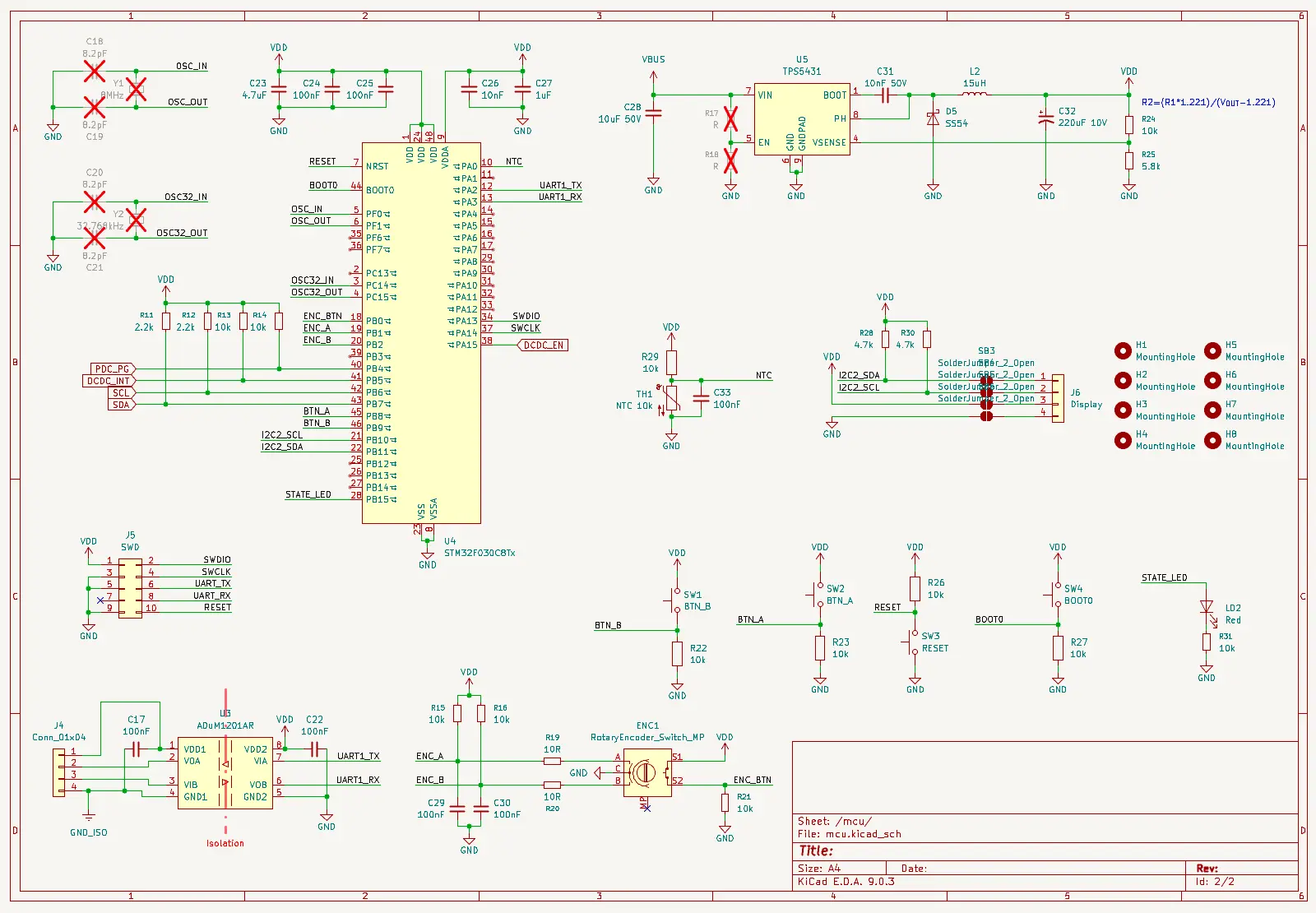The height and width of the screenshot is (913, 1316).
Task: Click the Isolation label on the dashed line
Action: pyautogui.click(x=225, y=842)
